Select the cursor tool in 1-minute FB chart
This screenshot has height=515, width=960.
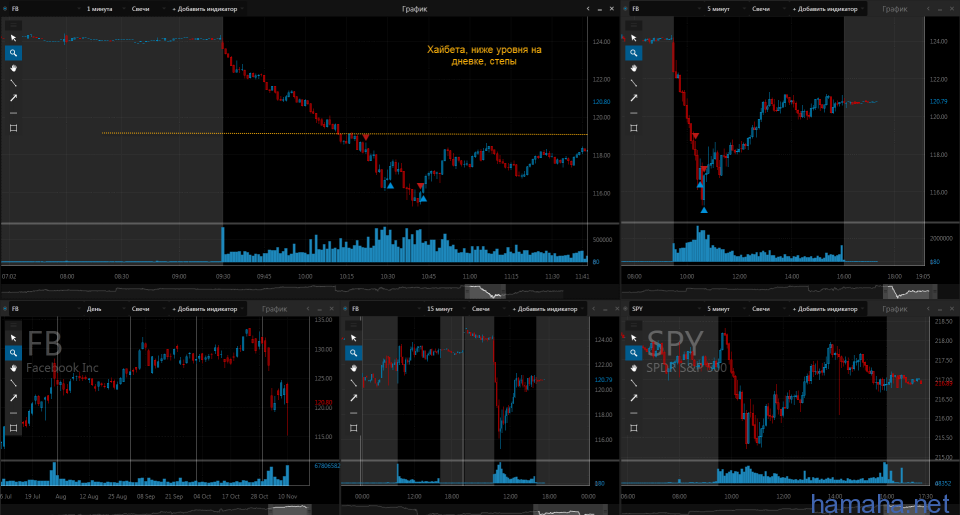13,38
